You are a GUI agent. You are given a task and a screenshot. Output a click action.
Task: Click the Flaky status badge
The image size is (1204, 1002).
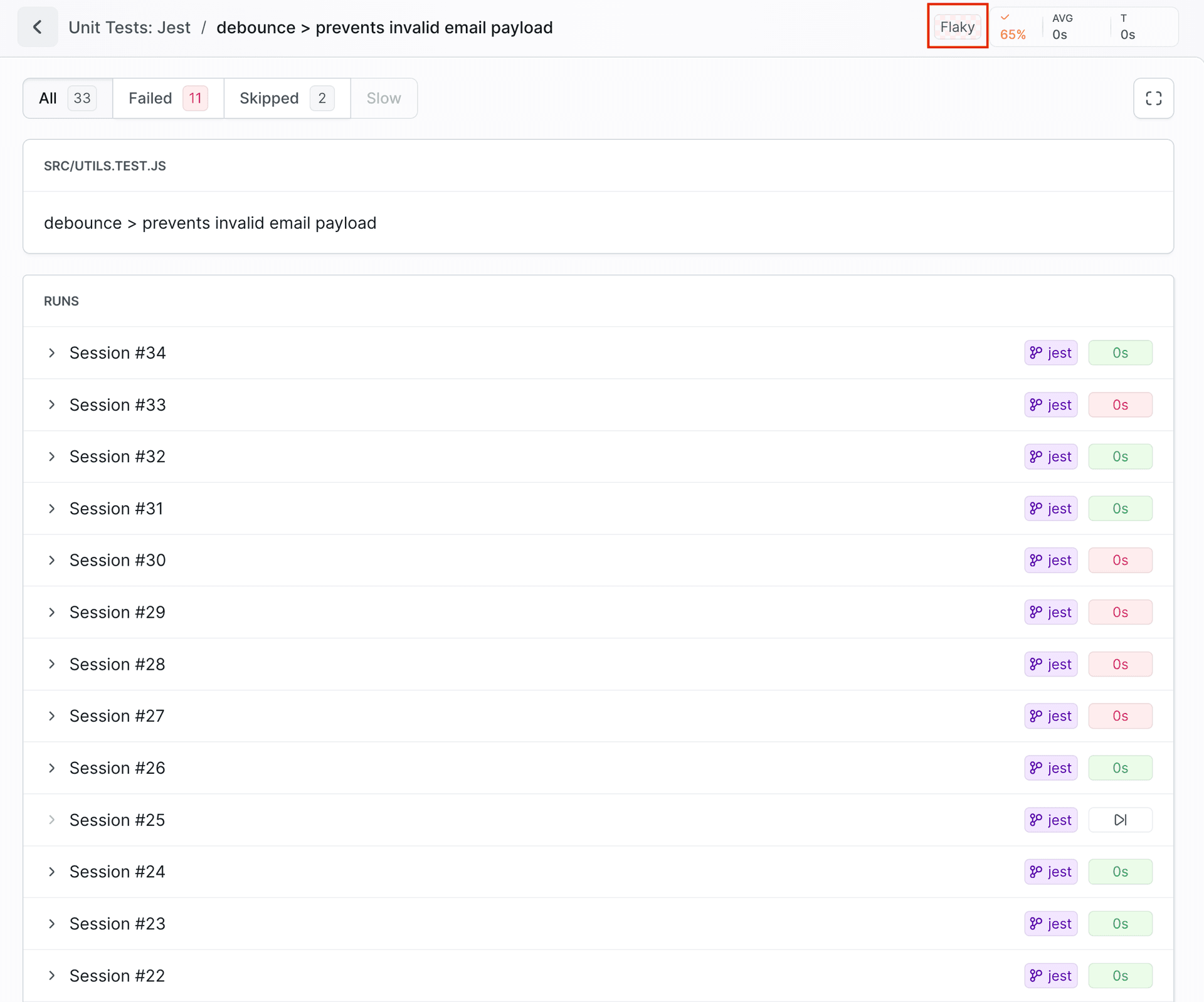point(957,27)
